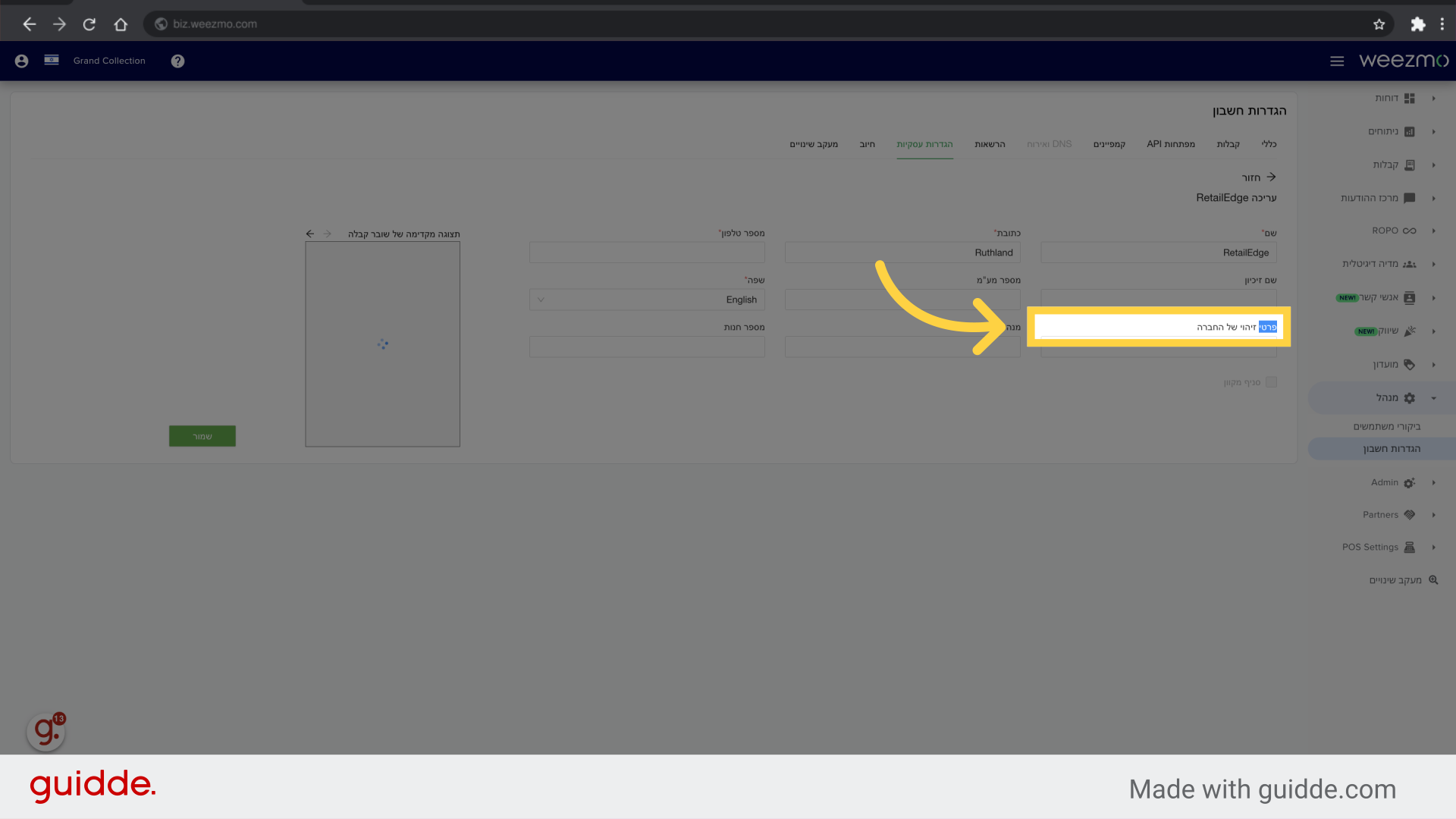Expand the דוחות sidebar arrow
This screenshot has height=819, width=1456.
click(1433, 99)
